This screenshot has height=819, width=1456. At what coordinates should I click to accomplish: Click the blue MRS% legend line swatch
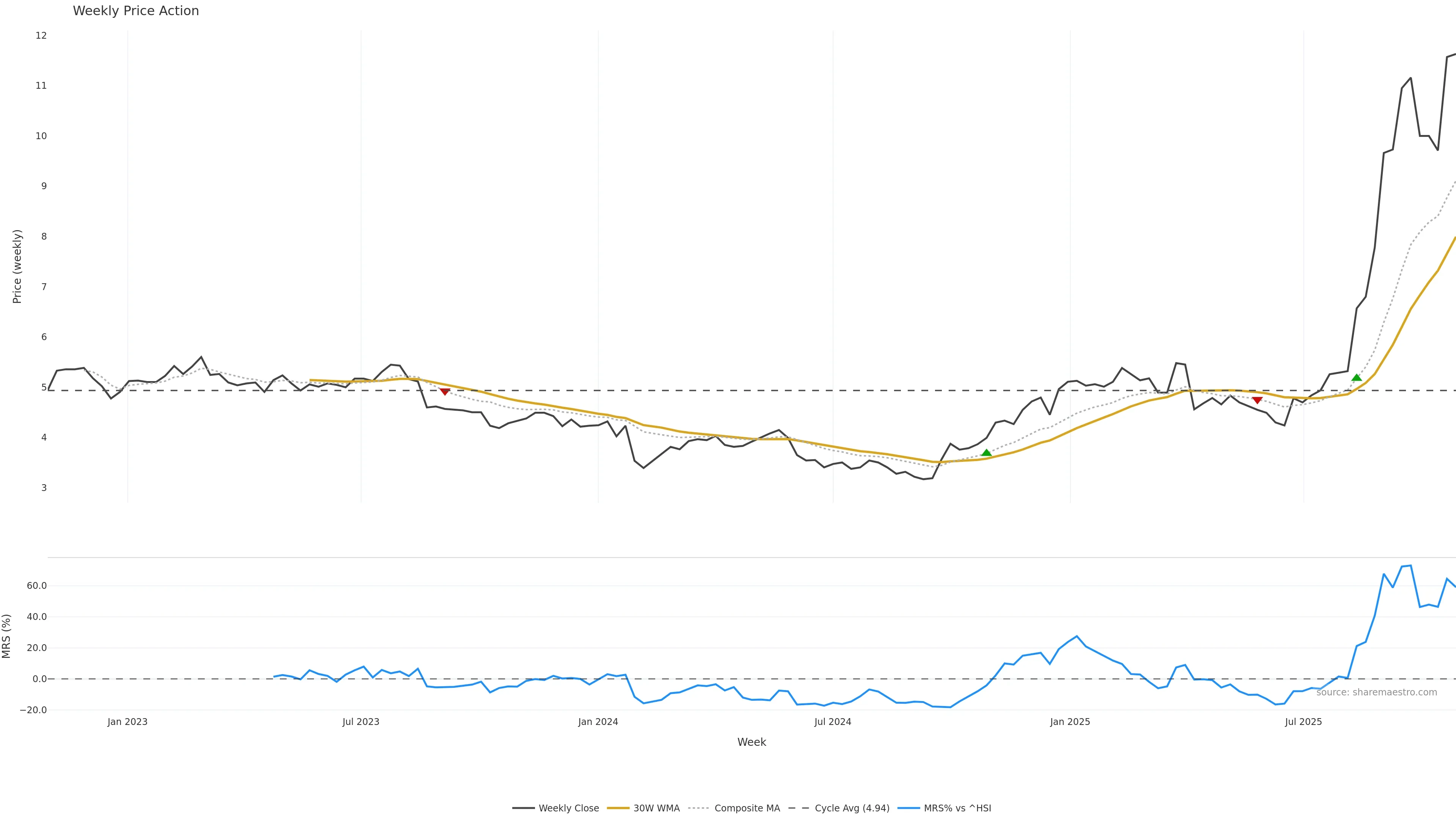click(x=908, y=808)
